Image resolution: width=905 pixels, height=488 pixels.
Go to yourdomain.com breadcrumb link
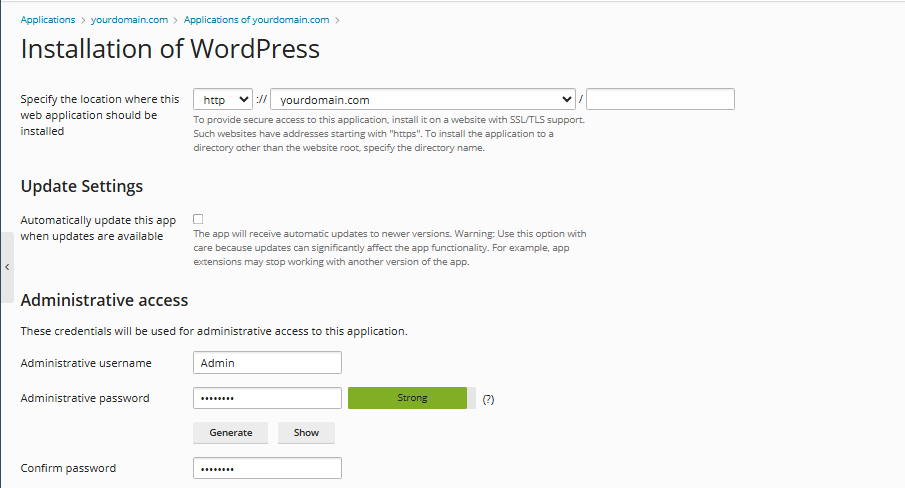(129, 20)
